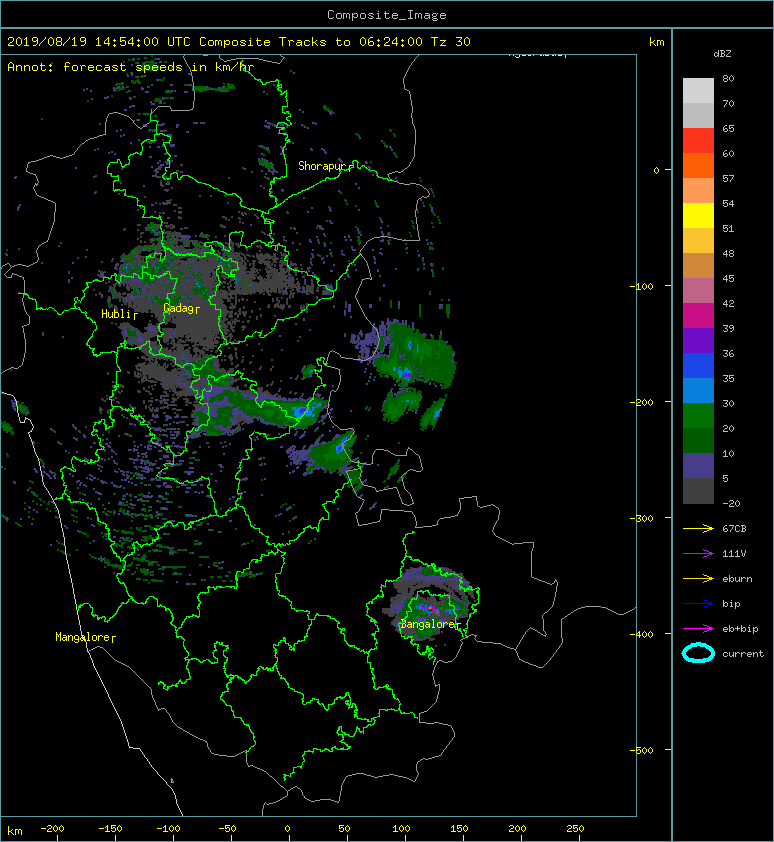Click the 2019/08/19 14:54:00 UTC timestamp
This screenshot has height=842, width=774.
(99, 42)
